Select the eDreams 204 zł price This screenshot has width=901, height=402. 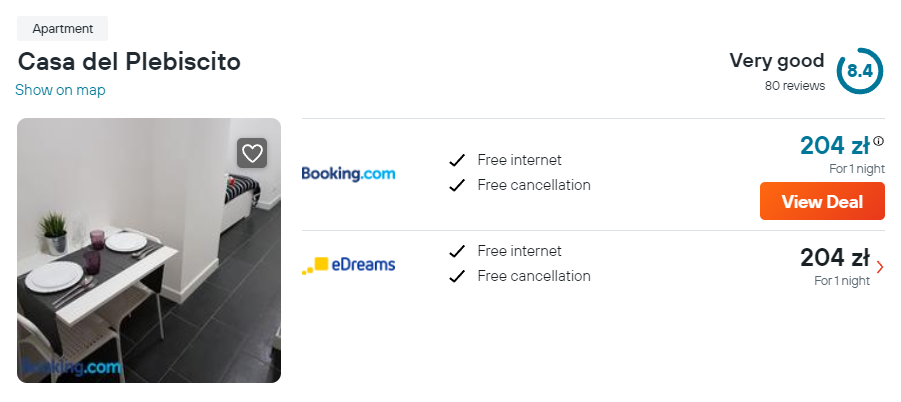coord(834,258)
